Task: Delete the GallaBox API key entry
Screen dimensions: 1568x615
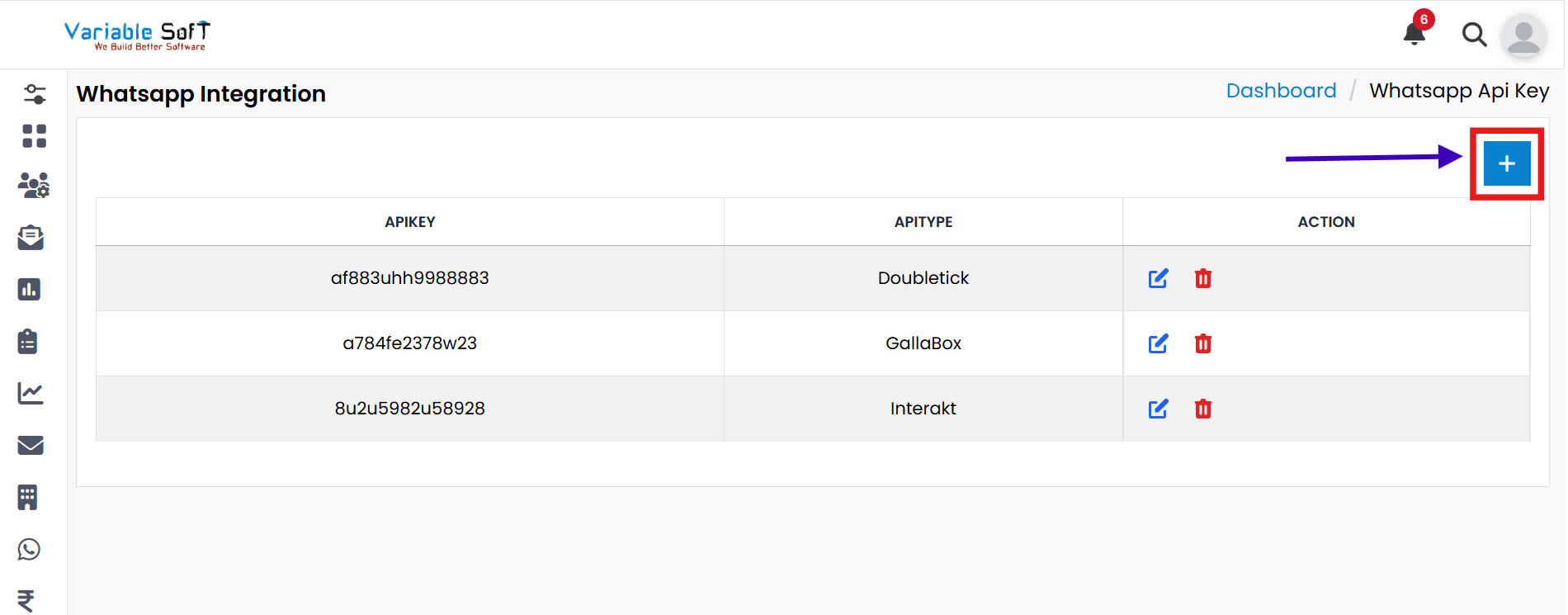Action: click(1202, 343)
